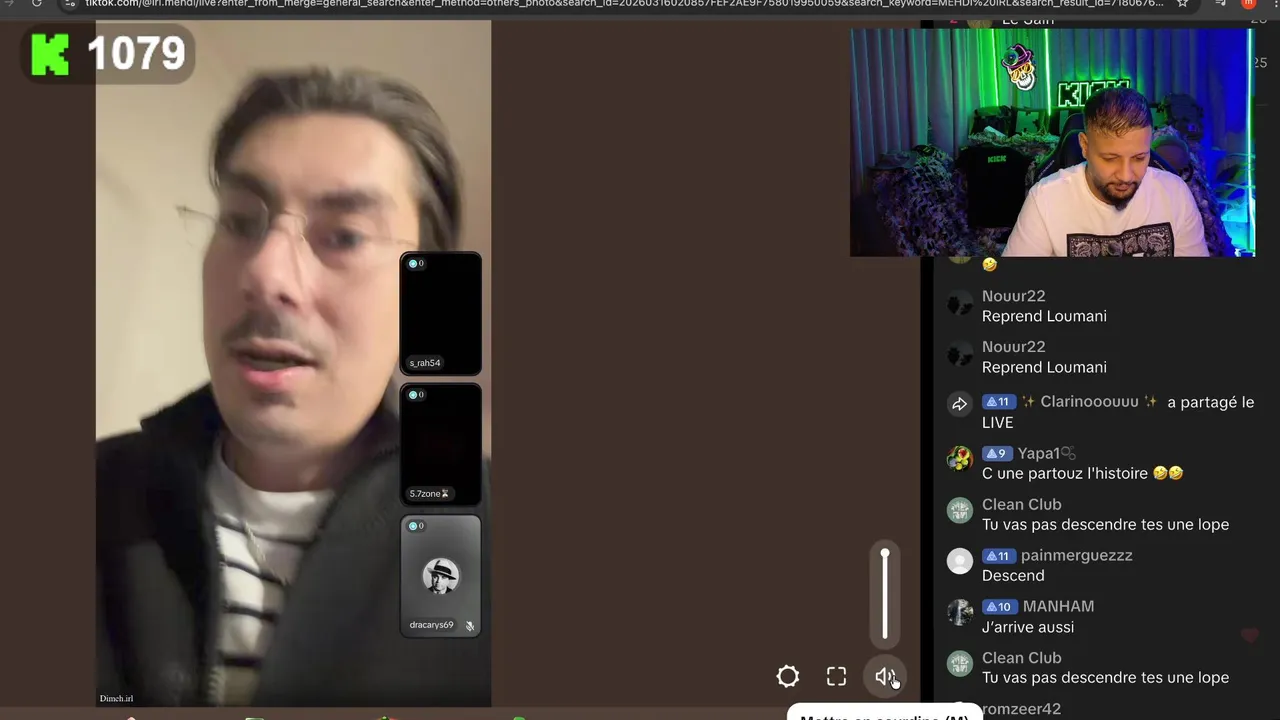1280x720 pixels.
Task: Open the MANHAM username in chat
Action: [x=1058, y=606]
